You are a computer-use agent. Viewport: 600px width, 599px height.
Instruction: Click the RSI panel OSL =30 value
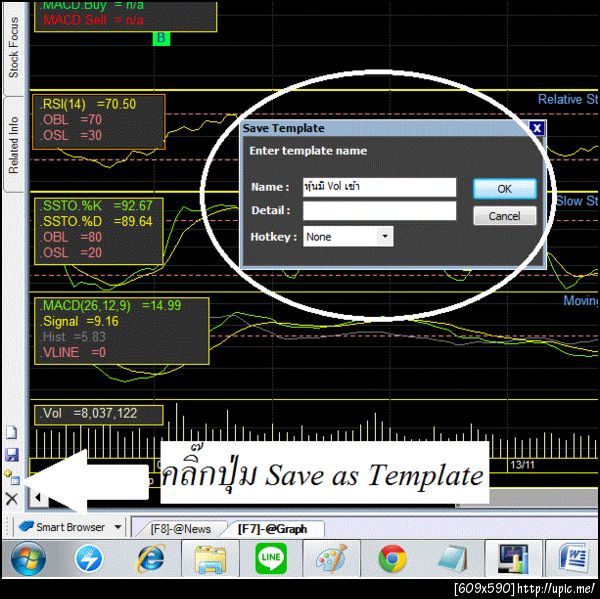tap(72, 135)
